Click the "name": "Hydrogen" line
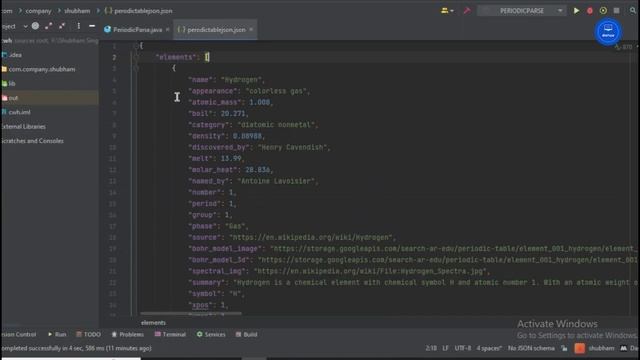The image size is (640, 360). click(227, 80)
